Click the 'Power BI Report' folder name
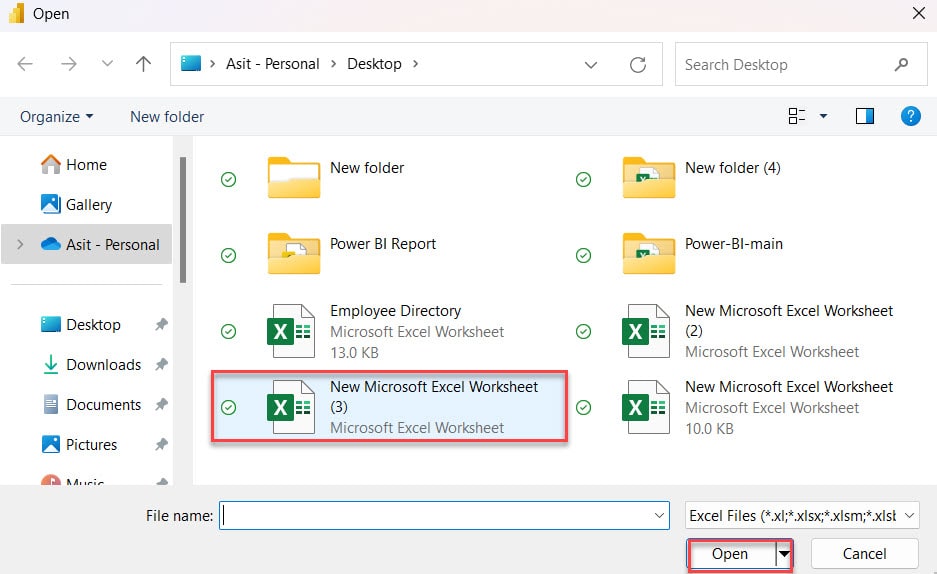The width and height of the screenshot is (937, 574). click(383, 244)
